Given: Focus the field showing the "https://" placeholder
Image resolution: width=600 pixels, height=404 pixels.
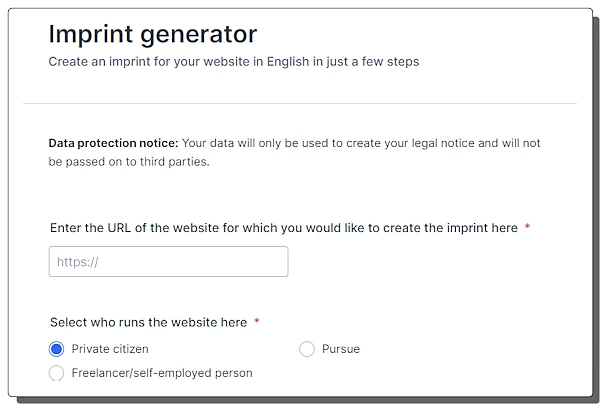Looking at the screenshot, I should click(x=168, y=262).
